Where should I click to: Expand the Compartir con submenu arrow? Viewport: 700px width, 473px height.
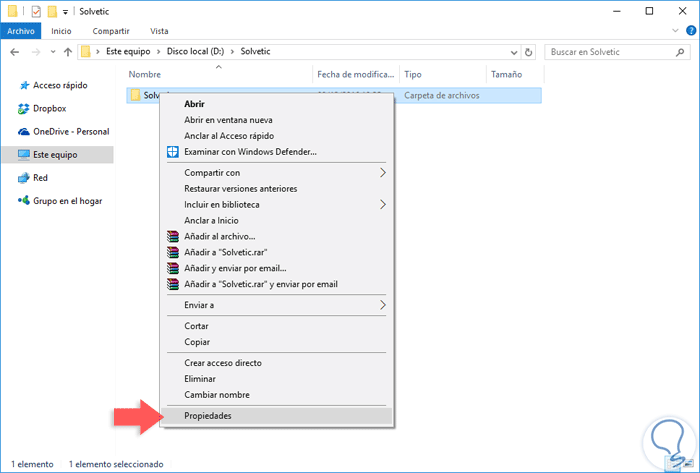382,172
